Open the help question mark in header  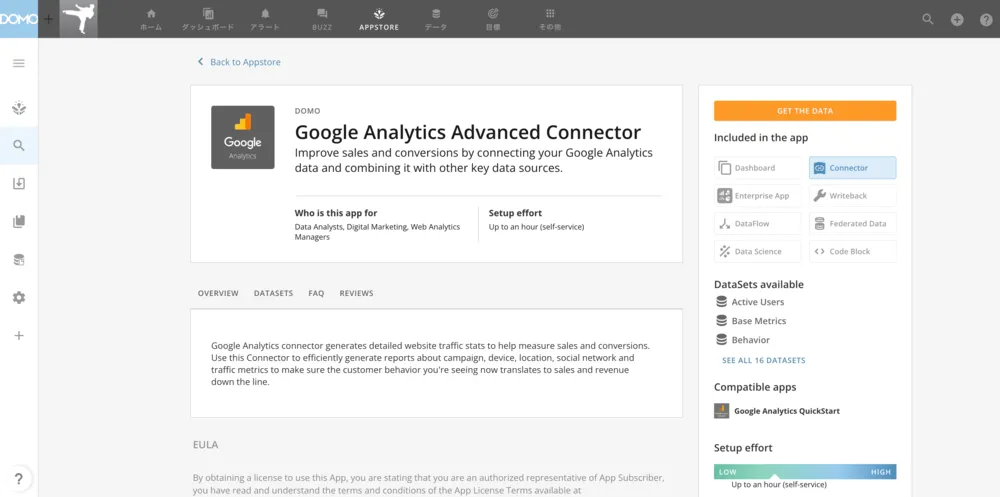986,19
